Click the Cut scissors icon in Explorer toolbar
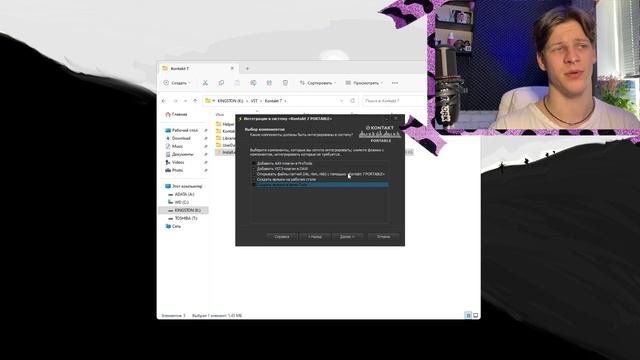Viewport: 640px width, 360px height. 205,83
